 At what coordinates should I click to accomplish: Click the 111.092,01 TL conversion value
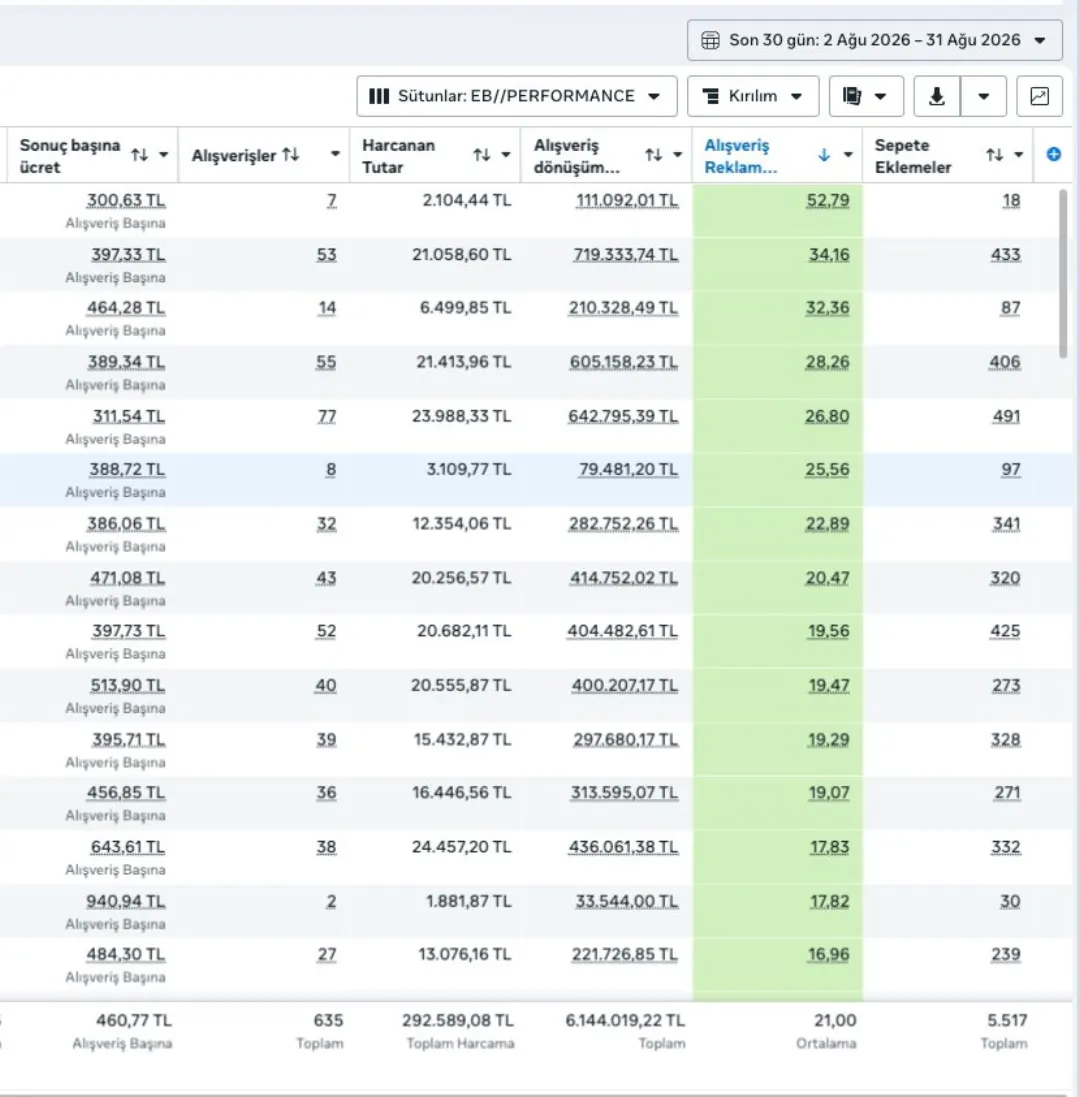click(x=627, y=201)
